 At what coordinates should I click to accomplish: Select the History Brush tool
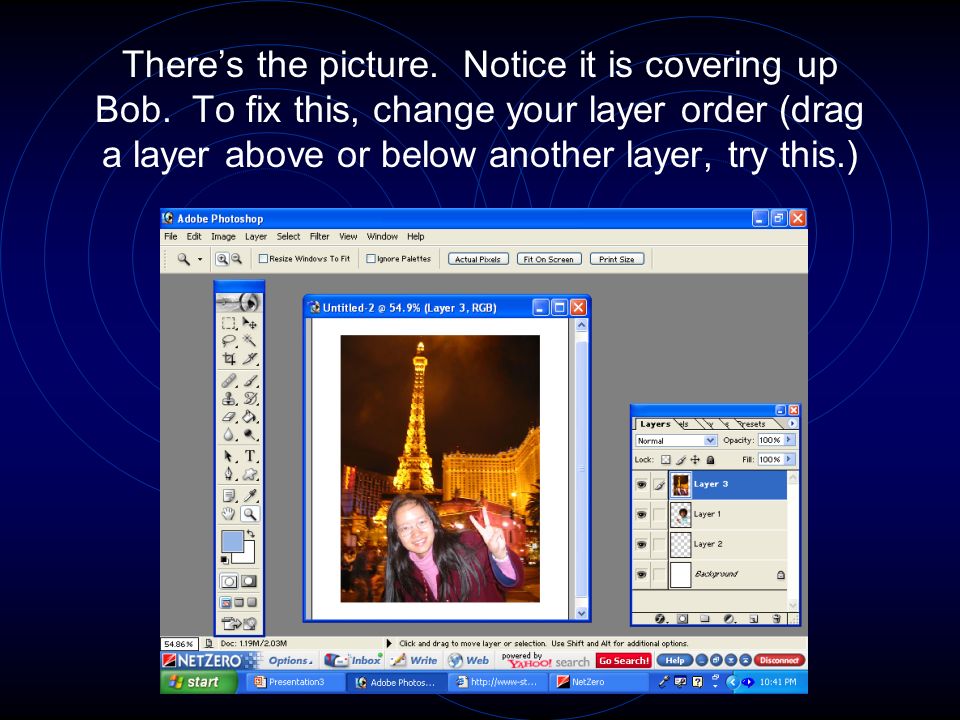click(249, 399)
